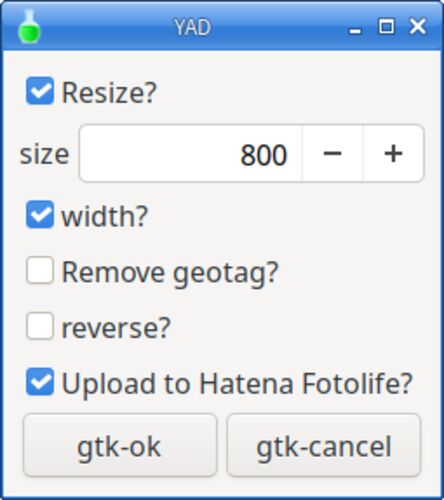Decrease size with the minus button
The image size is (444, 500).
pyautogui.click(x=332, y=153)
